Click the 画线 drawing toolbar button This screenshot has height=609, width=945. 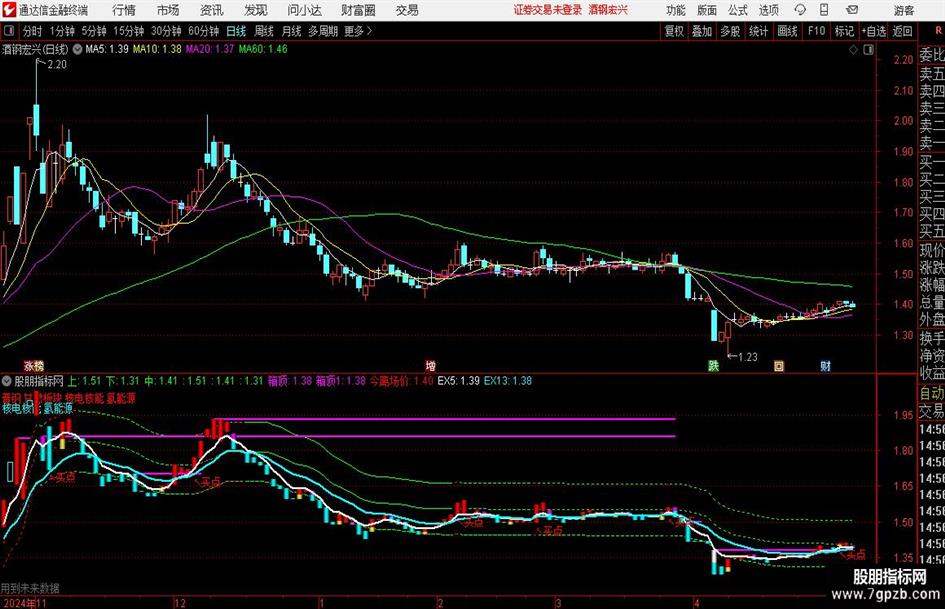(788, 31)
